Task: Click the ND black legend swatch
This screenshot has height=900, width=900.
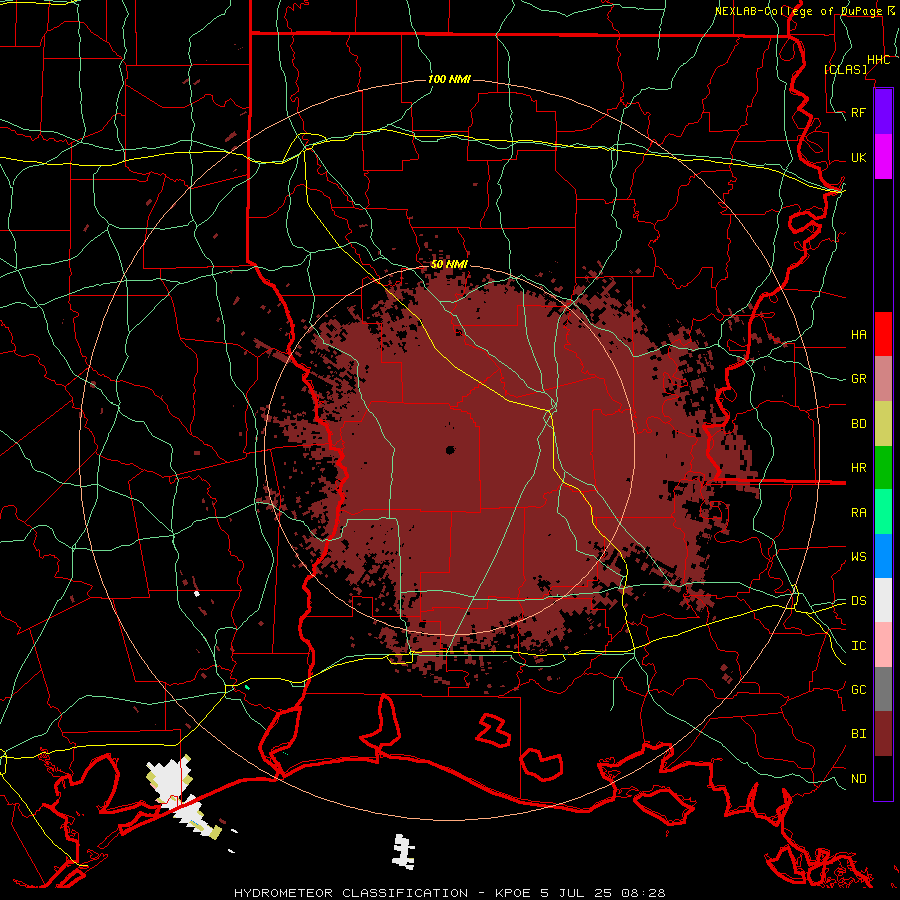Action: (883, 778)
